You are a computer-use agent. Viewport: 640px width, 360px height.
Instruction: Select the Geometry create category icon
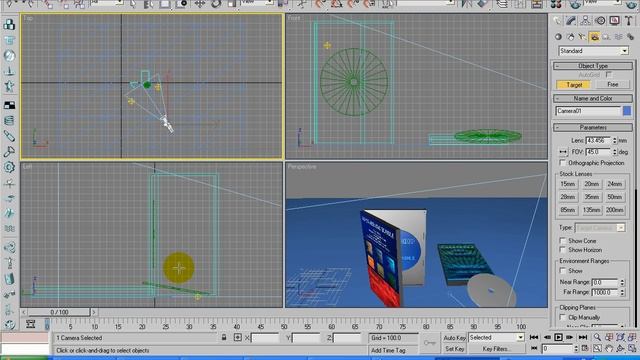coord(558,37)
